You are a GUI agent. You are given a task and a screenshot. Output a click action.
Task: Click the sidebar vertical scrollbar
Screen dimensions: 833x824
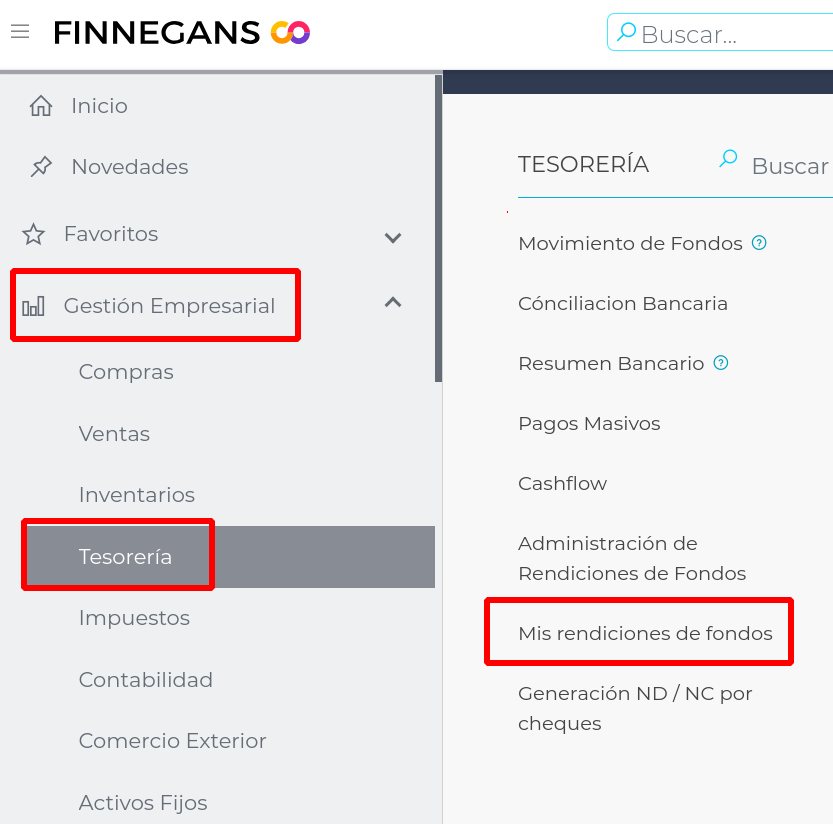pos(438,228)
